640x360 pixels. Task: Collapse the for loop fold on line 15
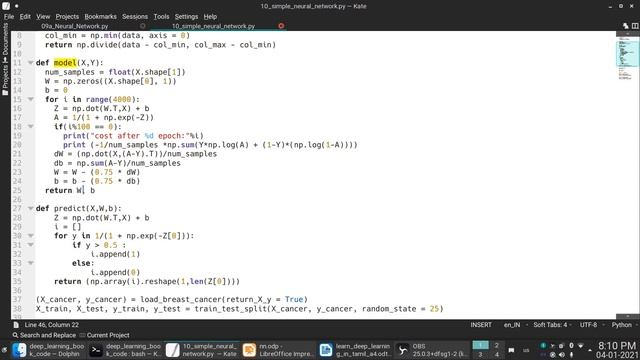tap(31, 99)
